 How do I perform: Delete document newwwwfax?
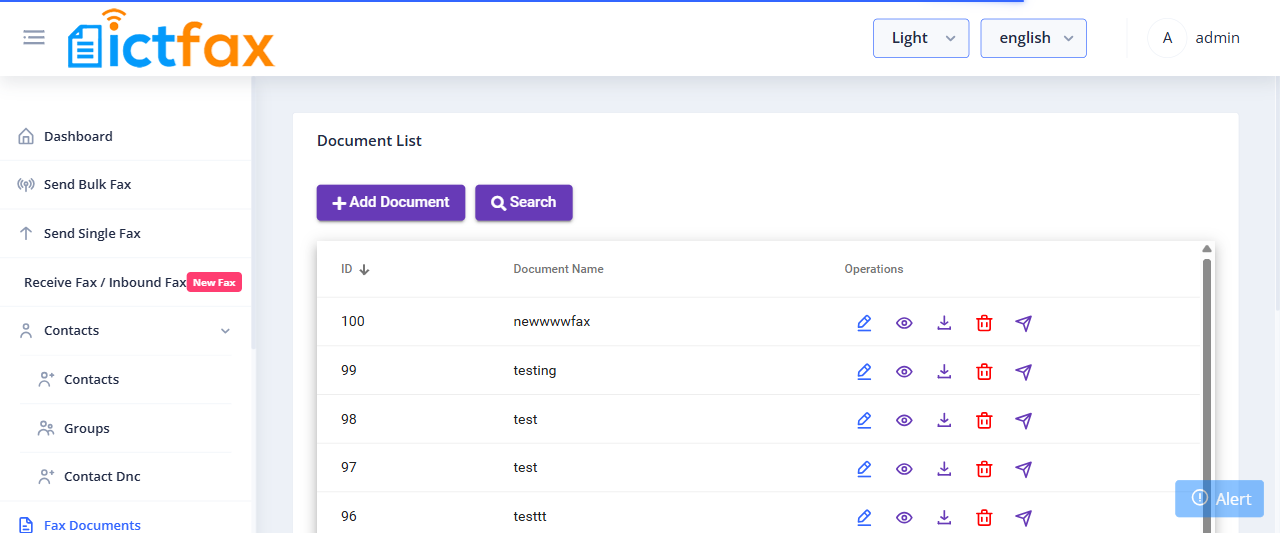pyautogui.click(x=984, y=323)
